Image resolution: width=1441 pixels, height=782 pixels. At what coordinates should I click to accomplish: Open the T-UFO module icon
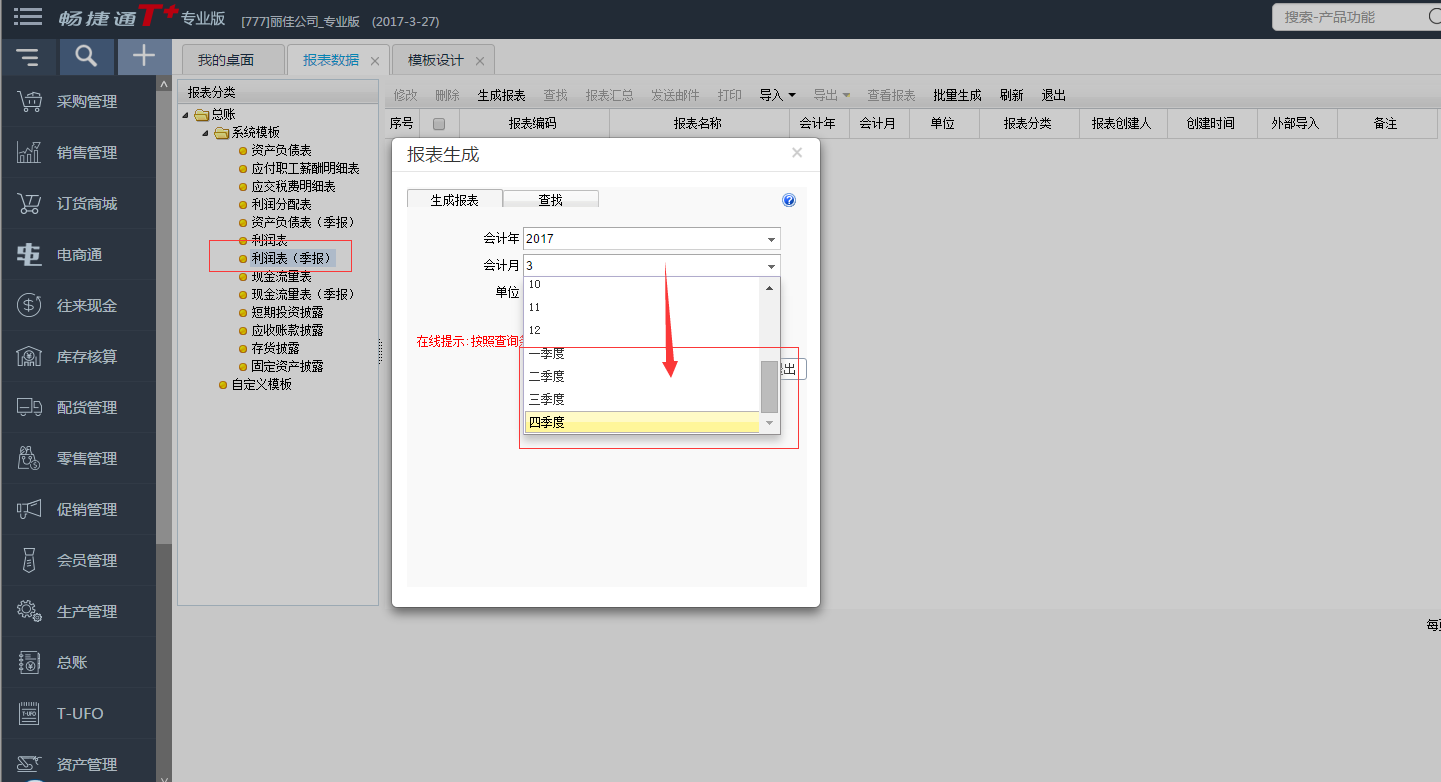click(x=29, y=713)
